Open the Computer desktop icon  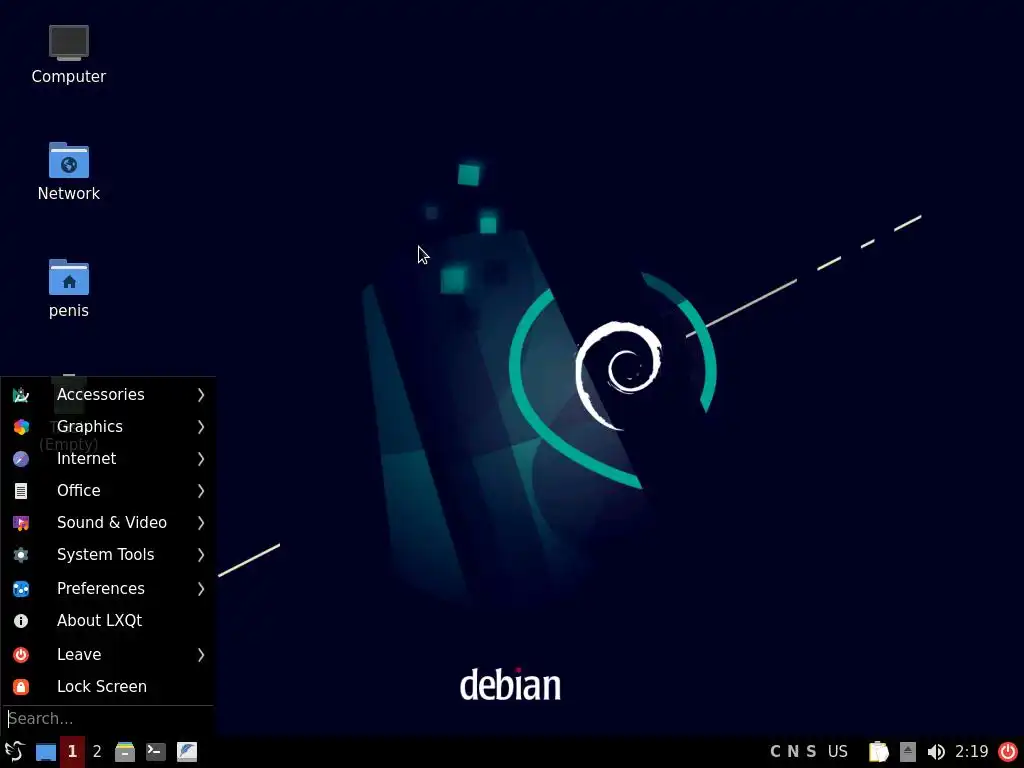[x=69, y=55]
